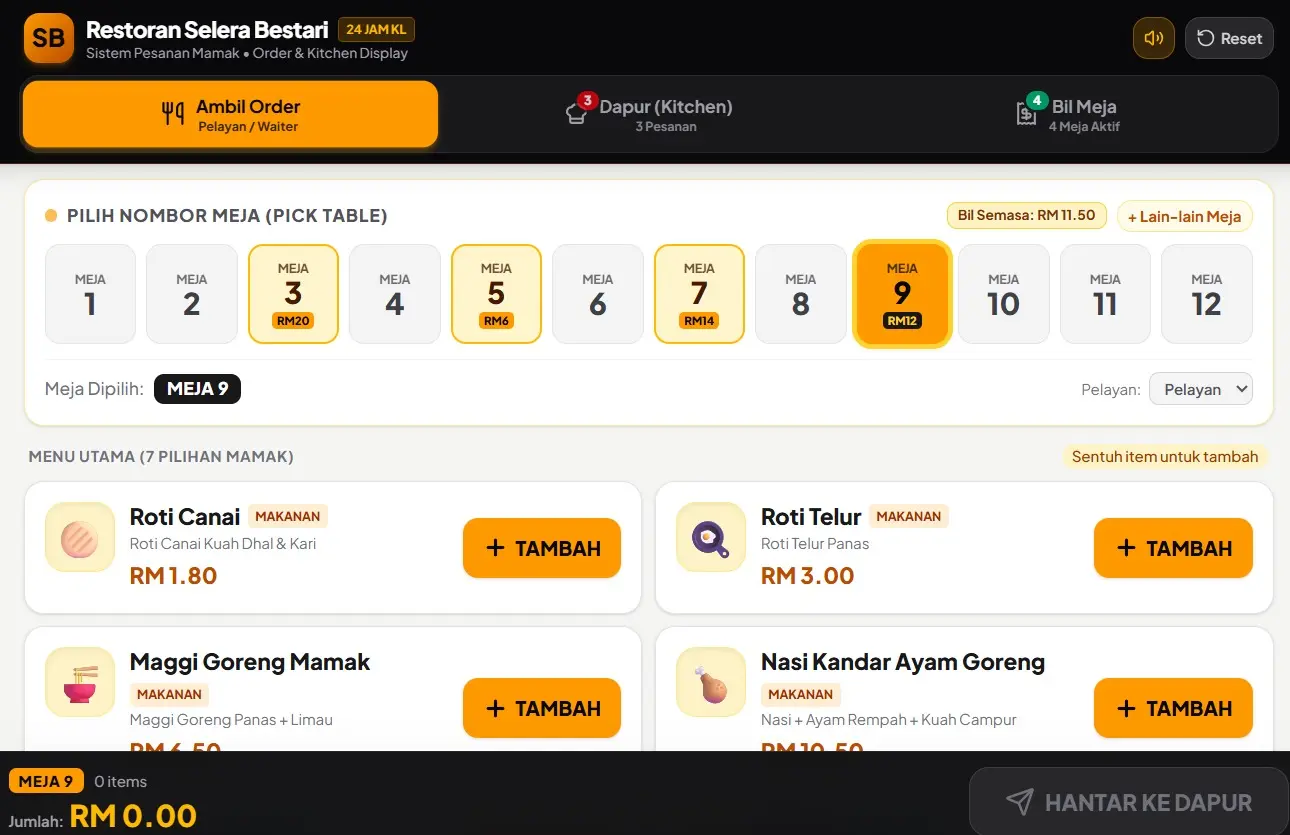Click the MEJA 9 badge in bottom bar
This screenshot has width=1290, height=835.
click(46, 781)
